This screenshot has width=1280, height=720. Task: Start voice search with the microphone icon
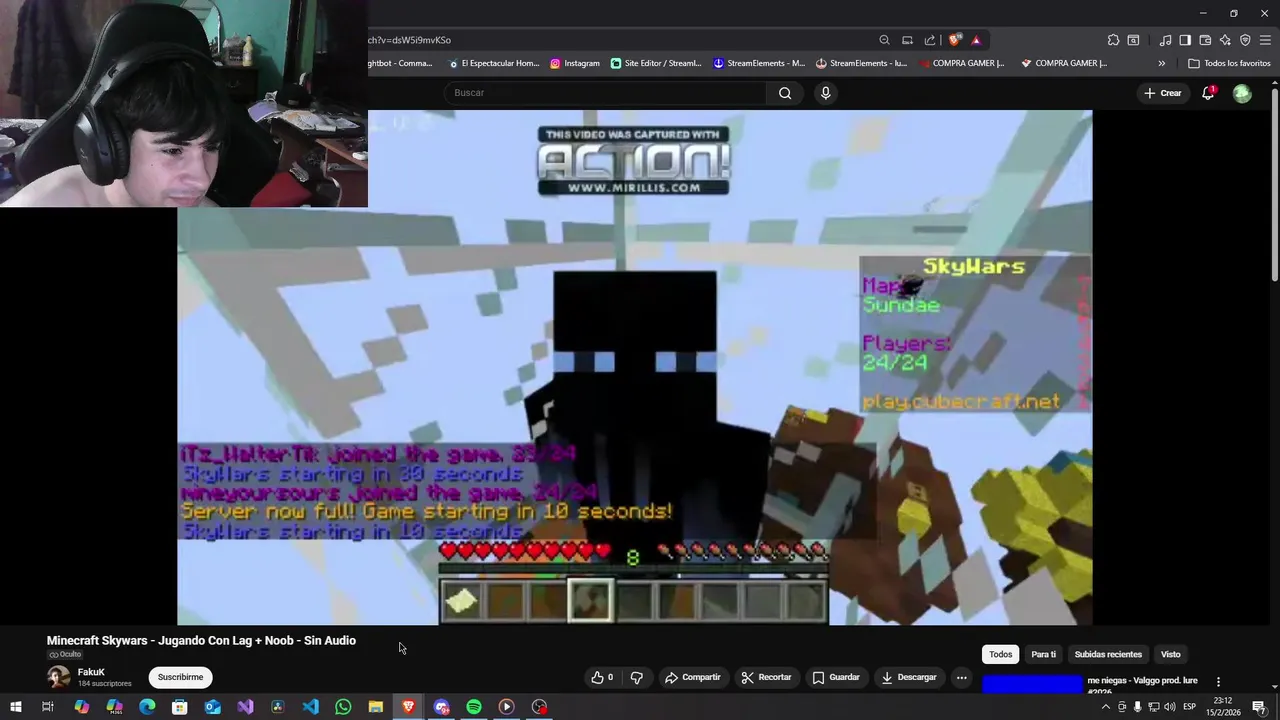[825, 93]
